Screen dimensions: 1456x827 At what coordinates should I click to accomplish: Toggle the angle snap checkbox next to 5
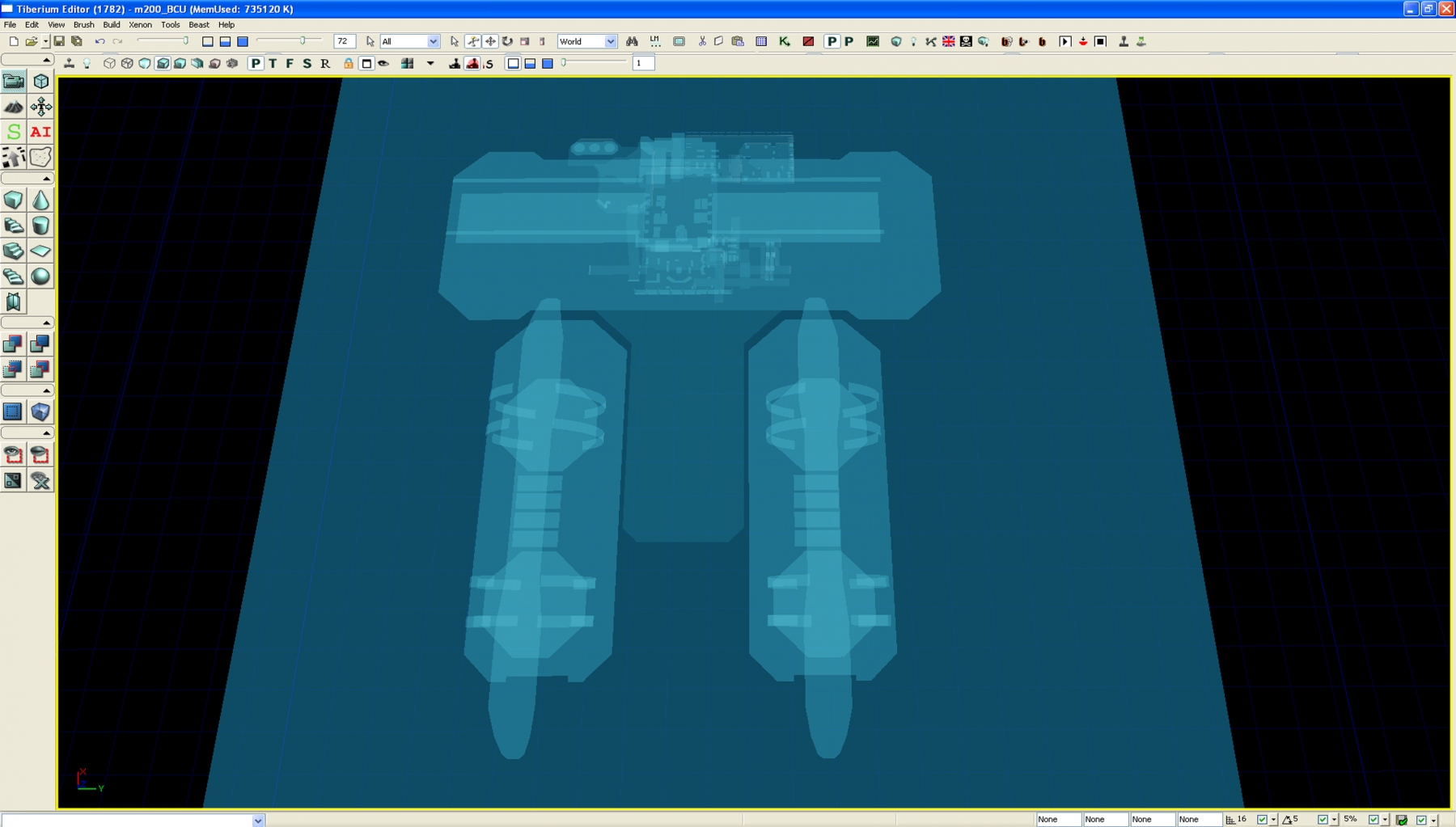point(1323,820)
